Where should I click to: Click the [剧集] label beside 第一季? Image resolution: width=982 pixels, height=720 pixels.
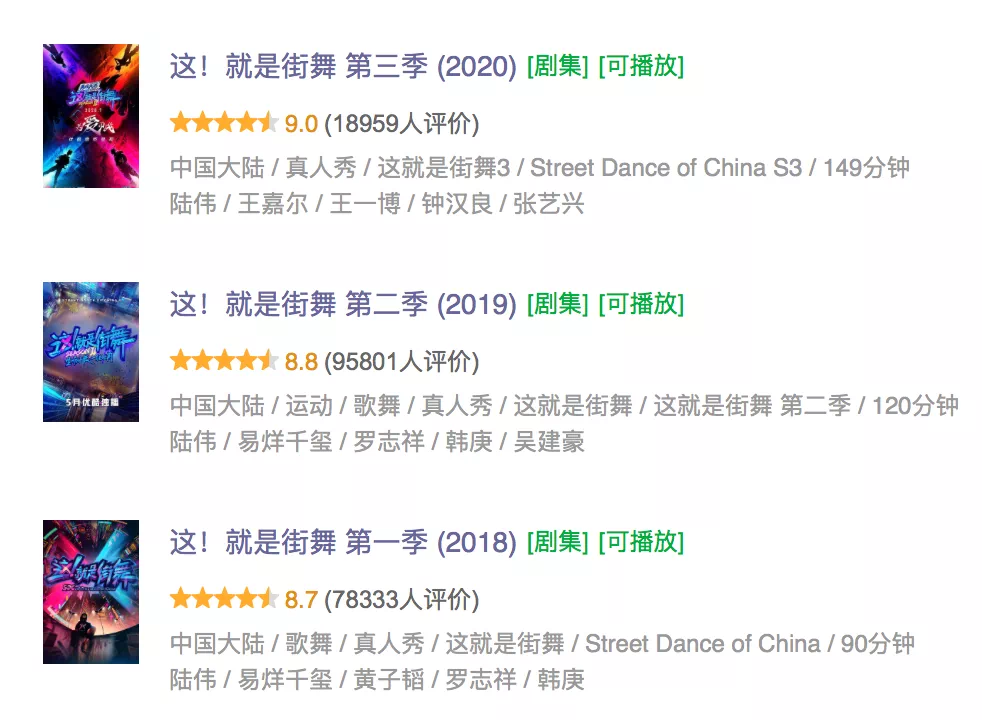tap(557, 542)
